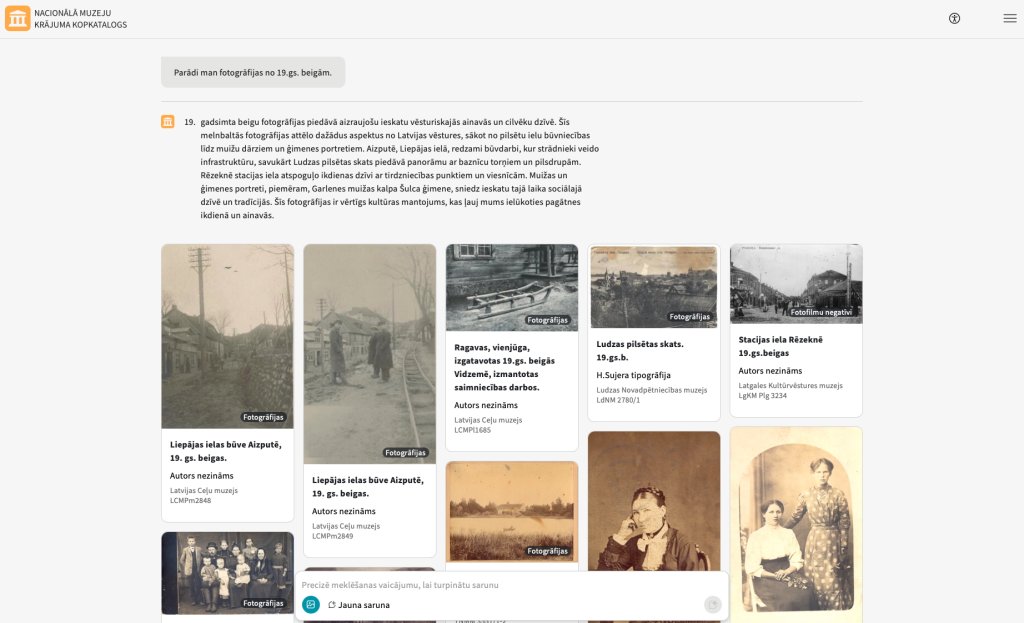
Task: Open the family group photograph
Action: (x=227, y=573)
